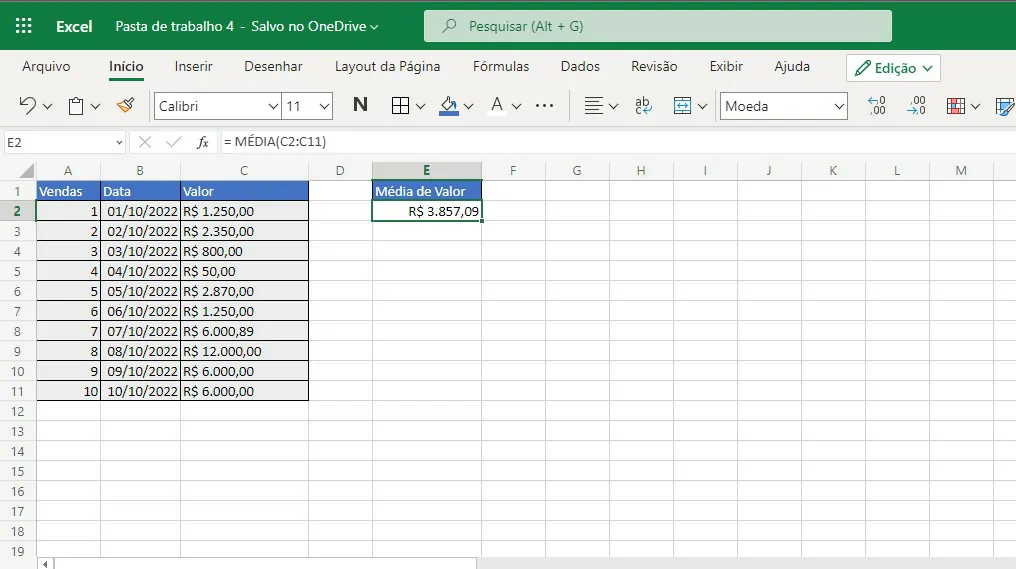Click the Name Box showing E2

coord(58,142)
